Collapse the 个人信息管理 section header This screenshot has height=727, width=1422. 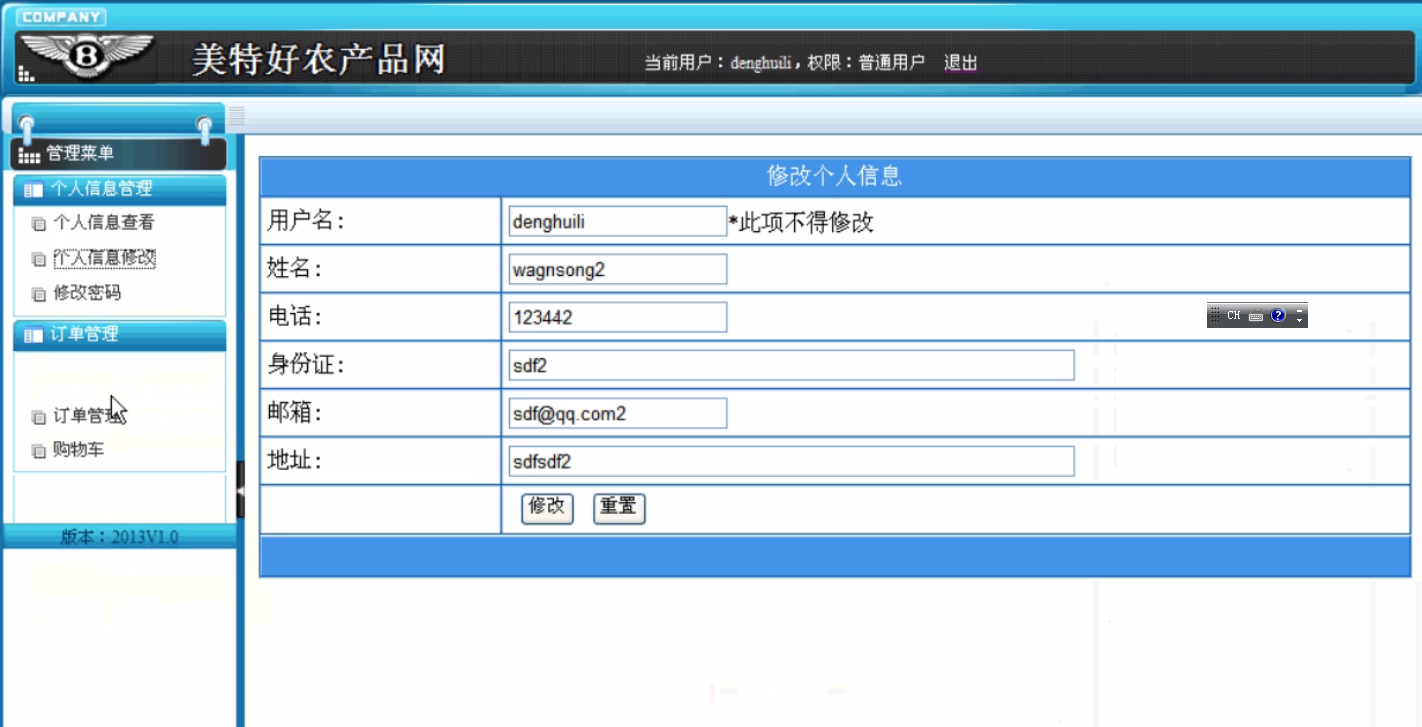click(x=120, y=189)
